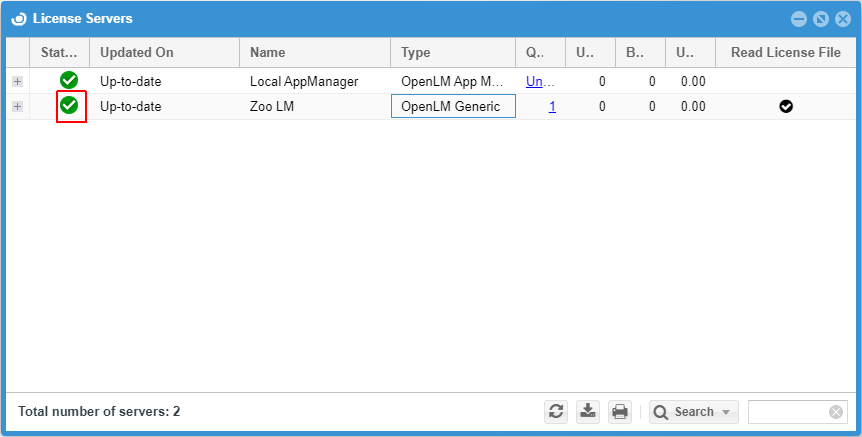Click the search text input field
Screen dimensions: 862x437
(x=788, y=412)
